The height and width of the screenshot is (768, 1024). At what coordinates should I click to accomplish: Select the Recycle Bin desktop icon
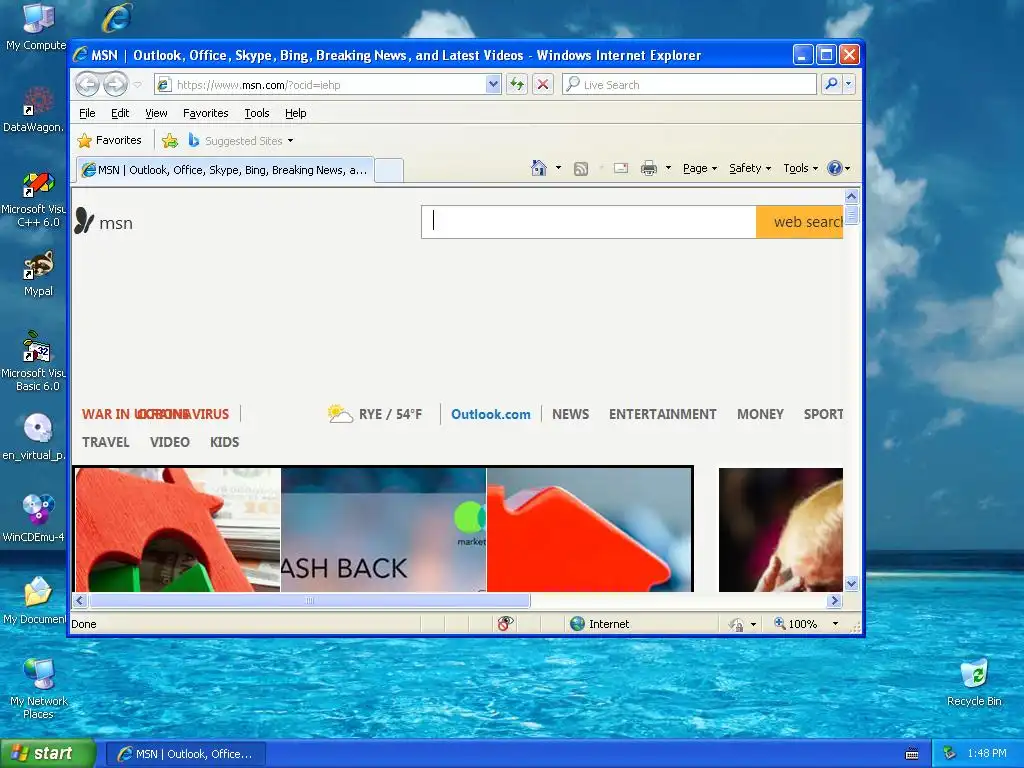click(x=974, y=682)
